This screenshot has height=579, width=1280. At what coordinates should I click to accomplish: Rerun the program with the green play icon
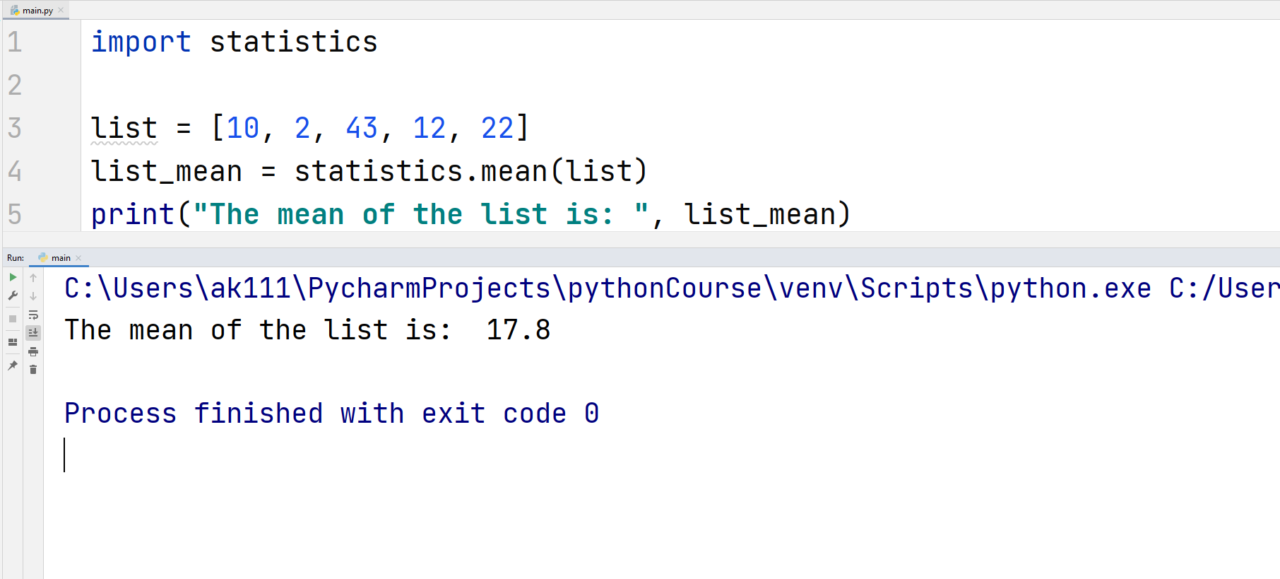click(12, 277)
